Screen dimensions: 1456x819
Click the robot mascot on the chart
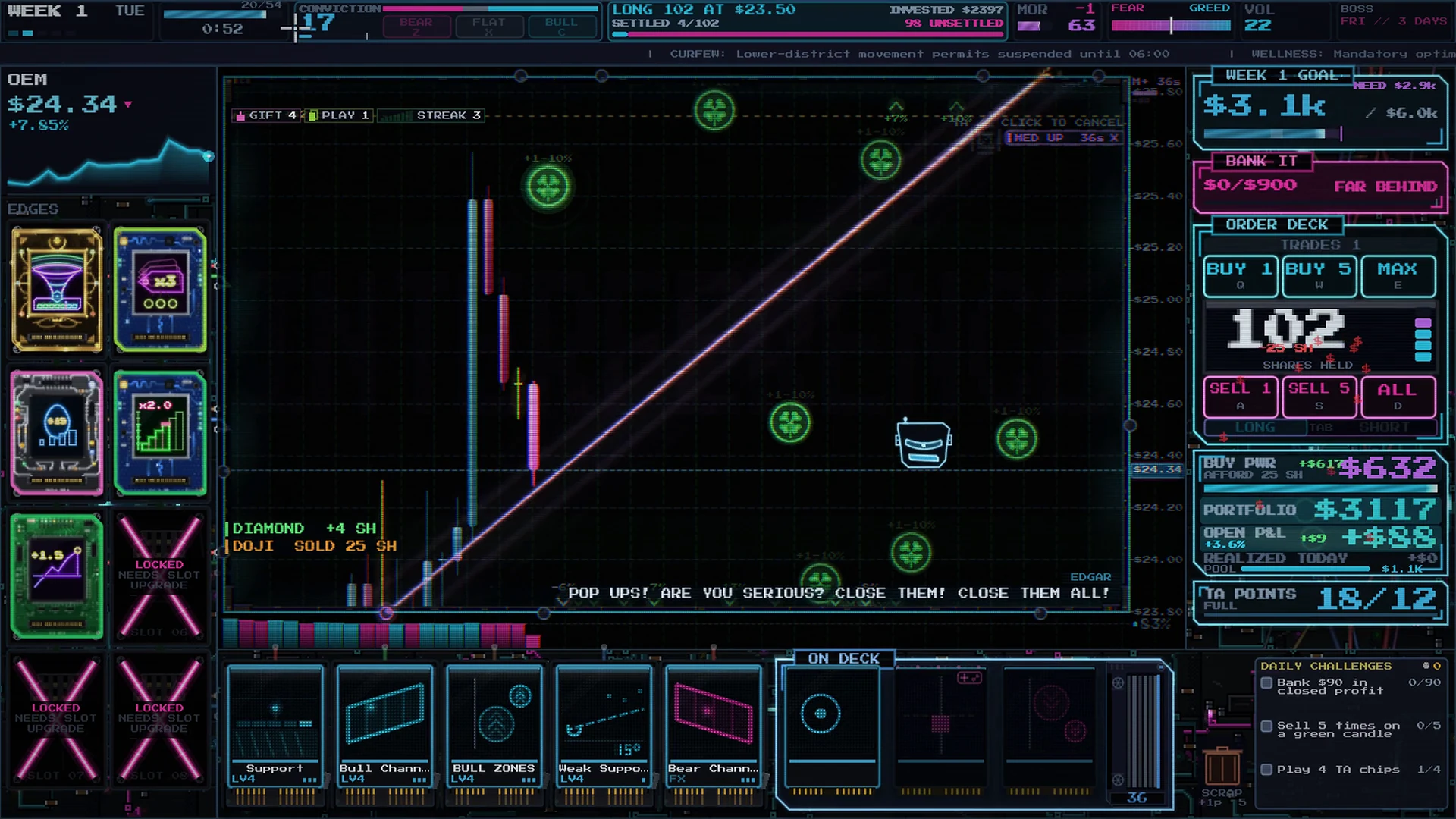pyautogui.click(x=923, y=443)
